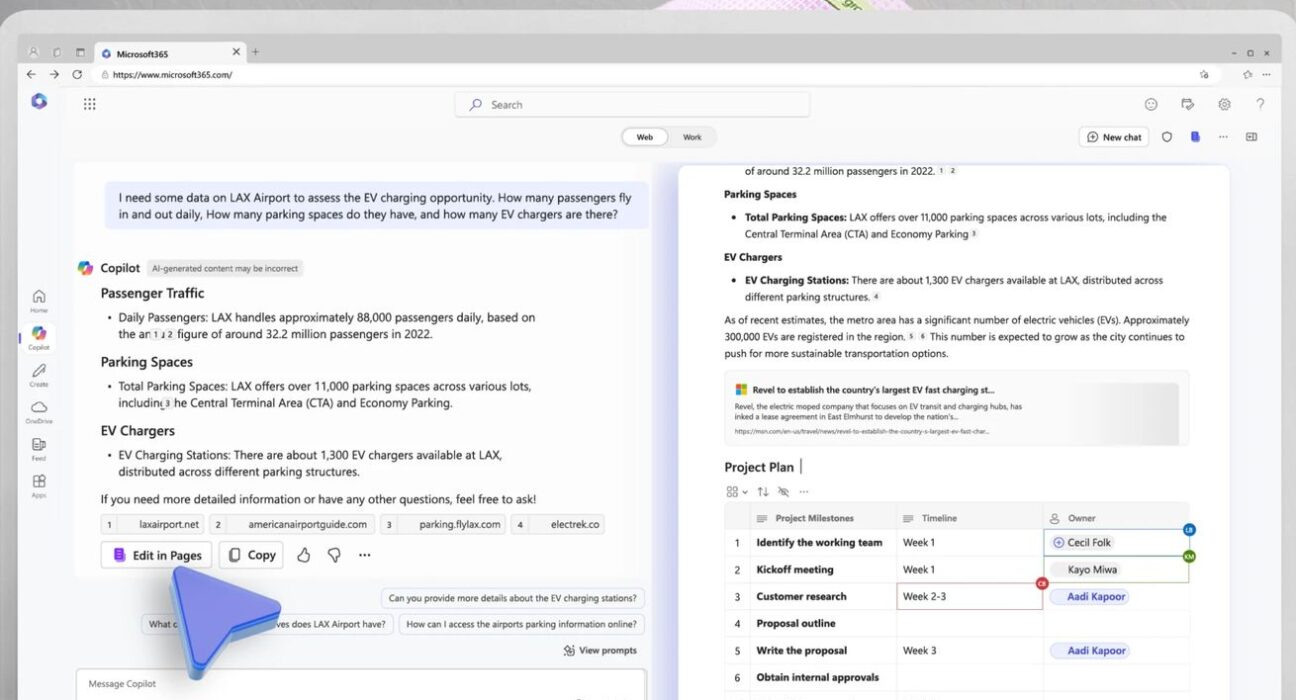
Task: Click the Week 2-3 timeline cell
Action: tap(970, 596)
